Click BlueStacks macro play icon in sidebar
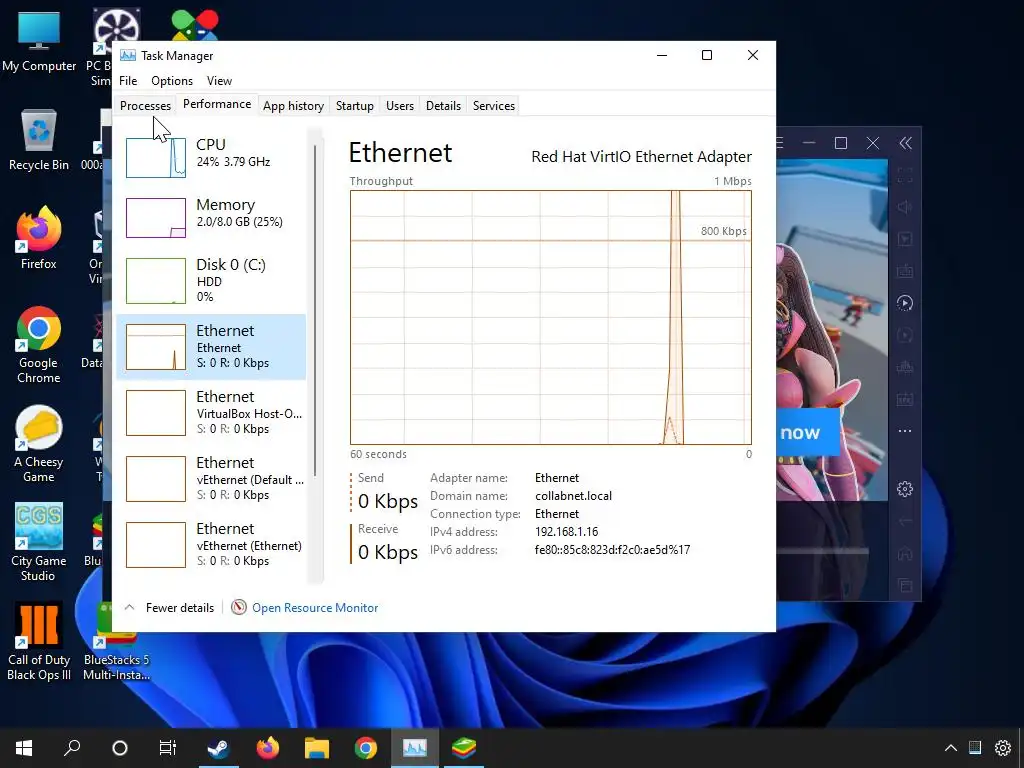 coord(904,302)
